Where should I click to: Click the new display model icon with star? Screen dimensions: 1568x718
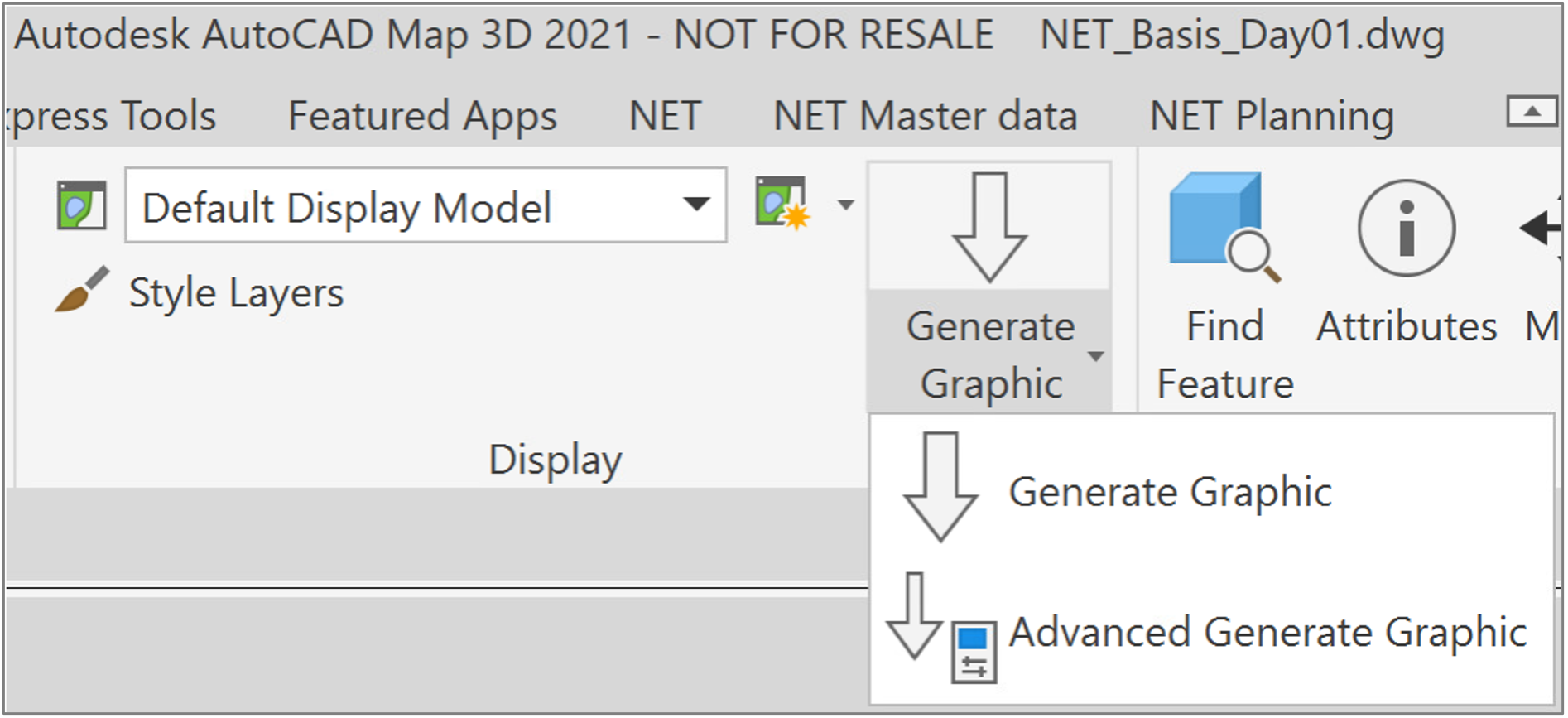782,203
